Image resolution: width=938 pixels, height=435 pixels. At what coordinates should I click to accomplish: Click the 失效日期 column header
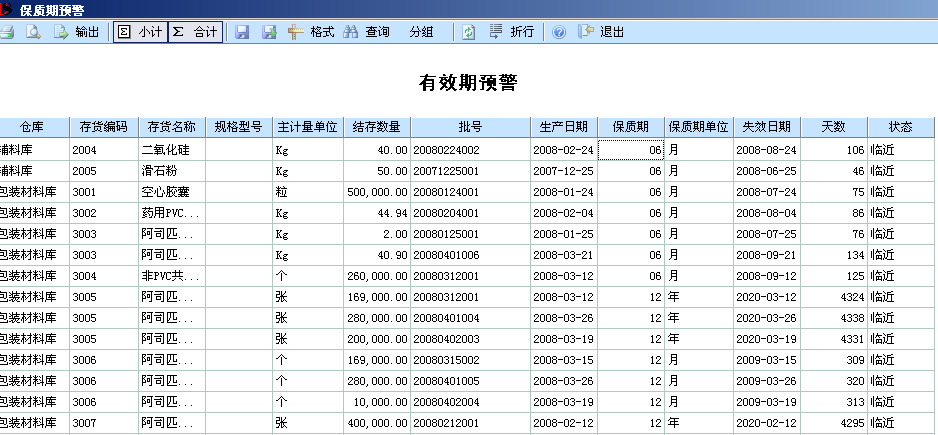768,127
